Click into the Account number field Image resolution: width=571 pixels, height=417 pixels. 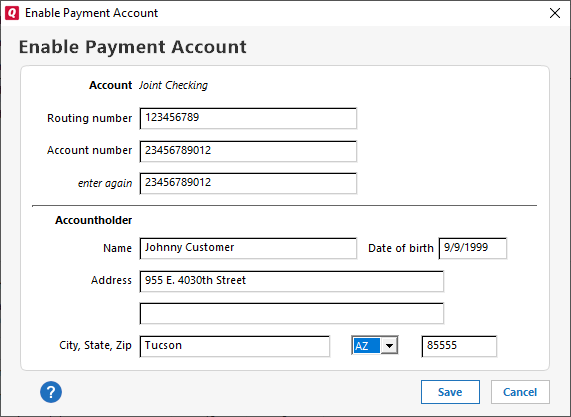(248, 151)
